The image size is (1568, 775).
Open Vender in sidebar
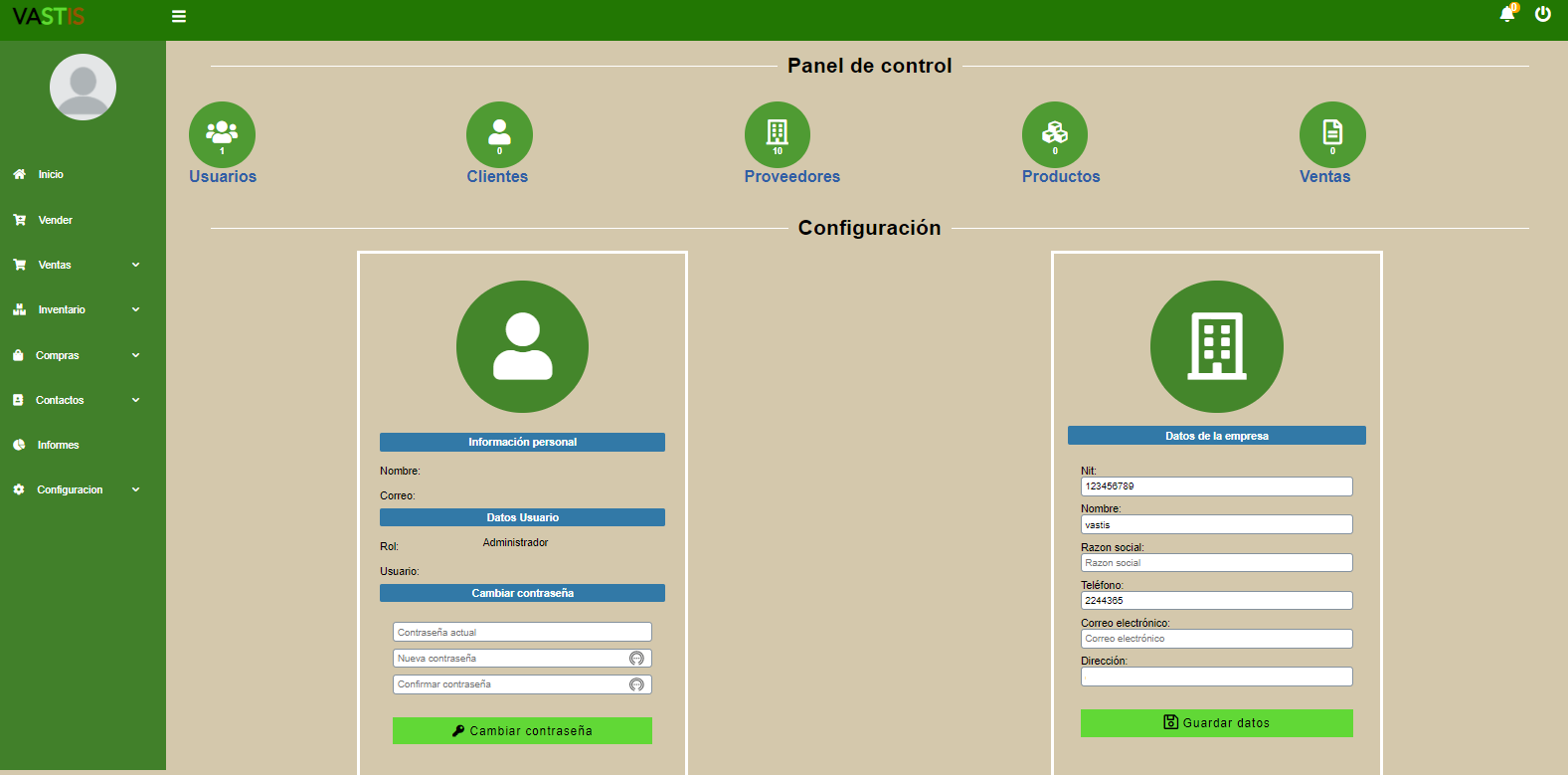pos(56,220)
